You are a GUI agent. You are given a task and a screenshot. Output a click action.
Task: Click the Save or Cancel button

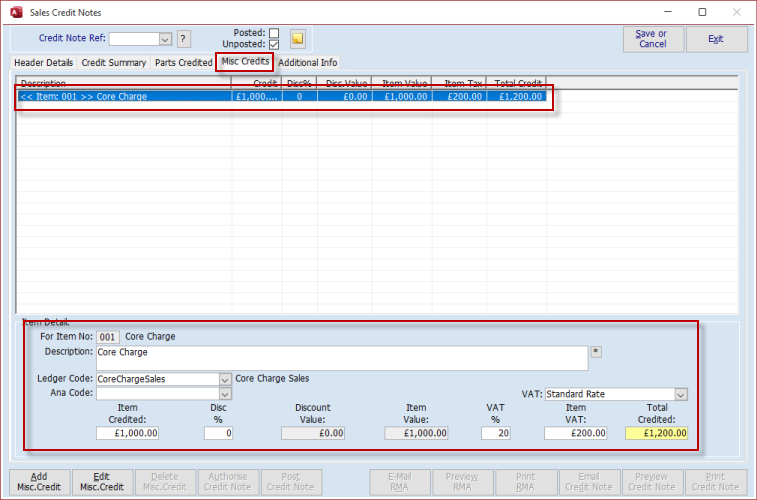click(652, 39)
